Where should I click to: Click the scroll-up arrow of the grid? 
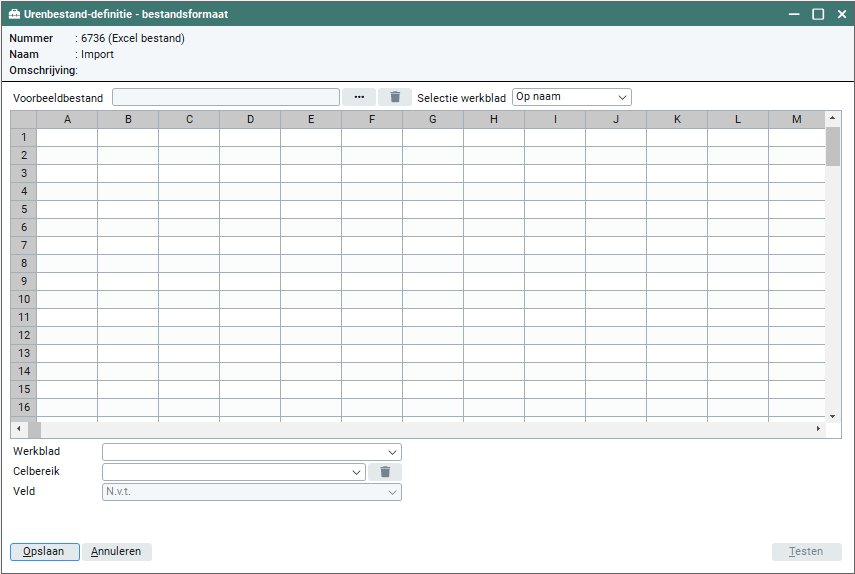(832, 118)
